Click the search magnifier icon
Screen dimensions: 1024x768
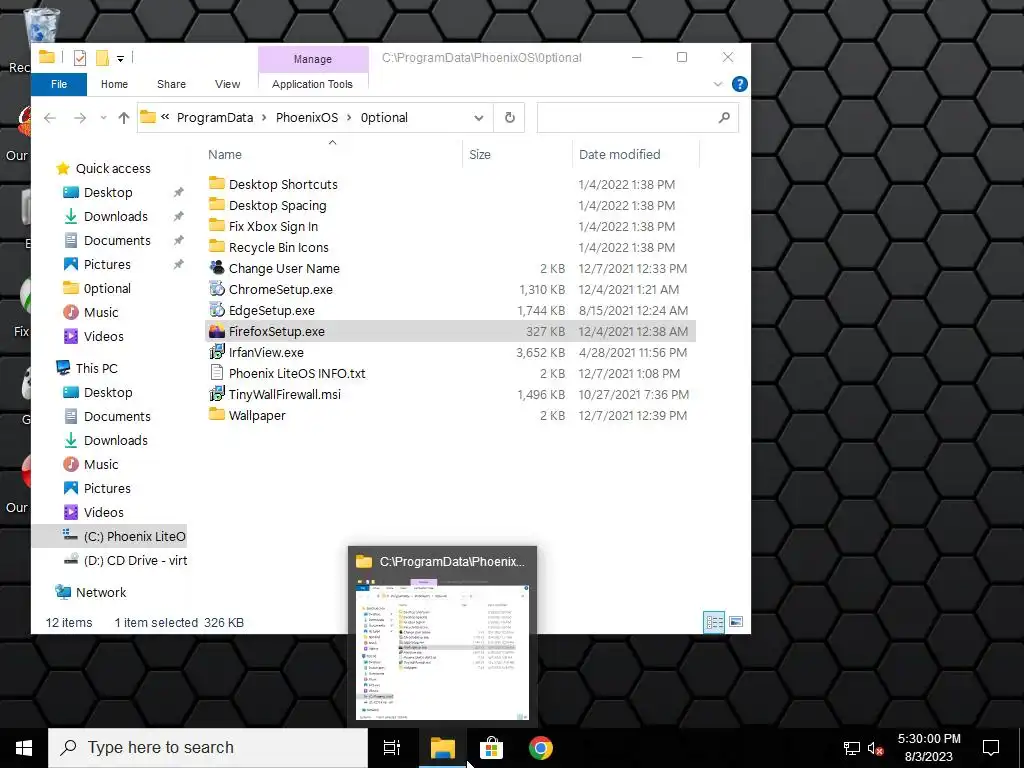[x=724, y=118]
